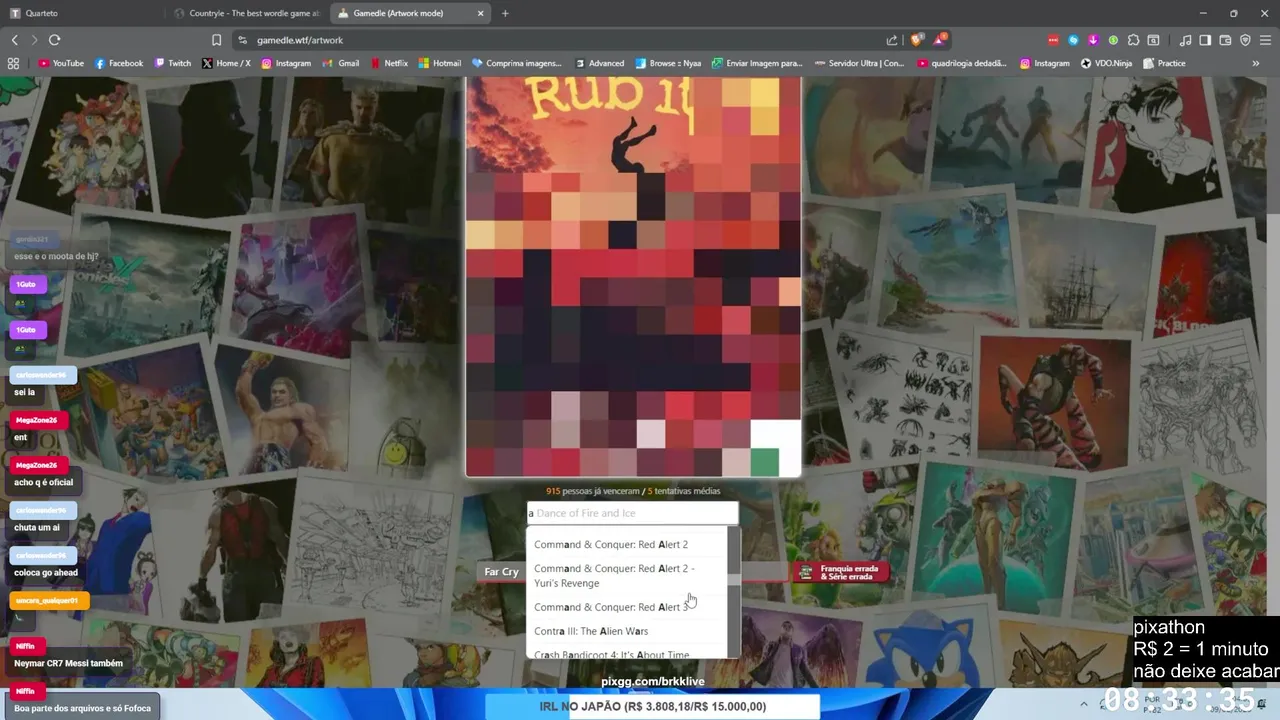Screen dimensions: 1280x720
Task: Open the Comprima imagens bookmark
Action: (x=517, y=63)
